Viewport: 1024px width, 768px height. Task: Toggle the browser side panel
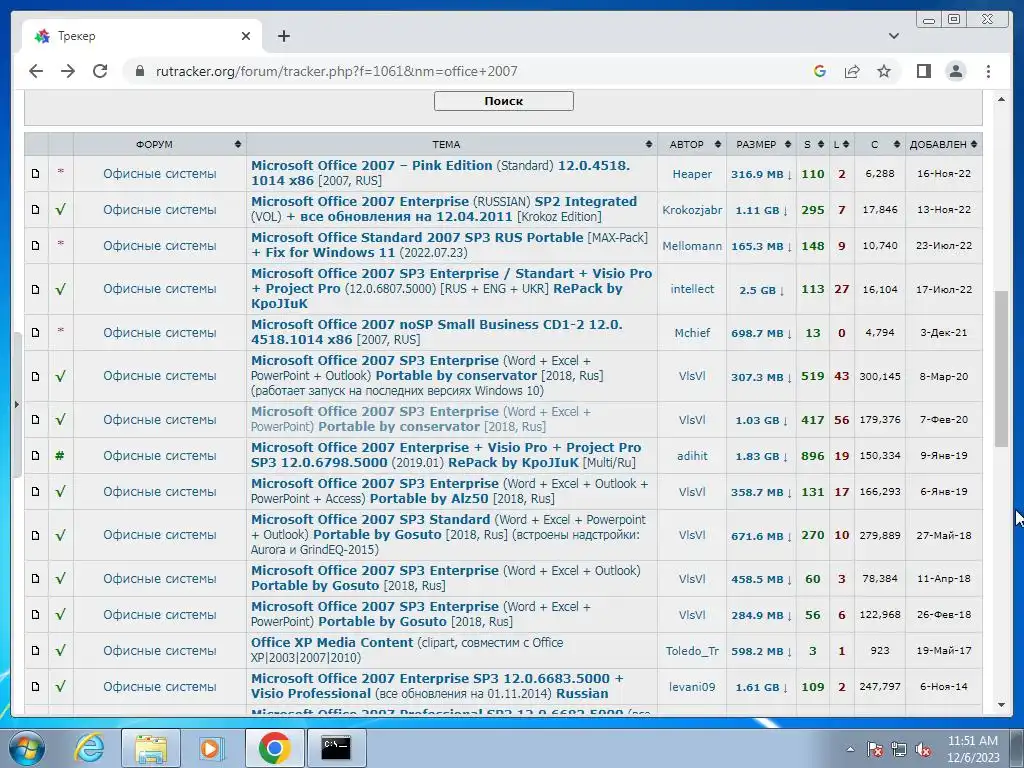[923, 71]
